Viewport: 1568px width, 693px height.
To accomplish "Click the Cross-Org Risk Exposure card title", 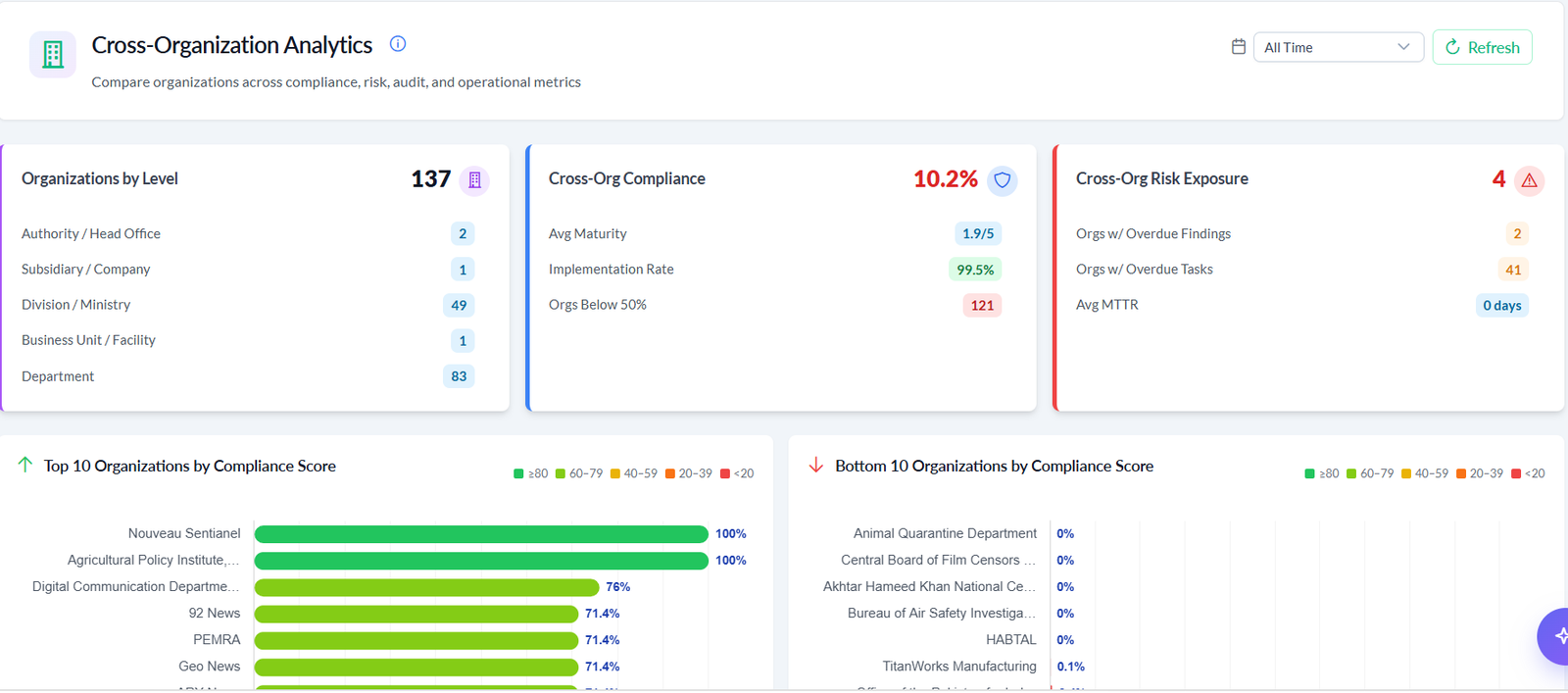I will tap(1162, 178).
